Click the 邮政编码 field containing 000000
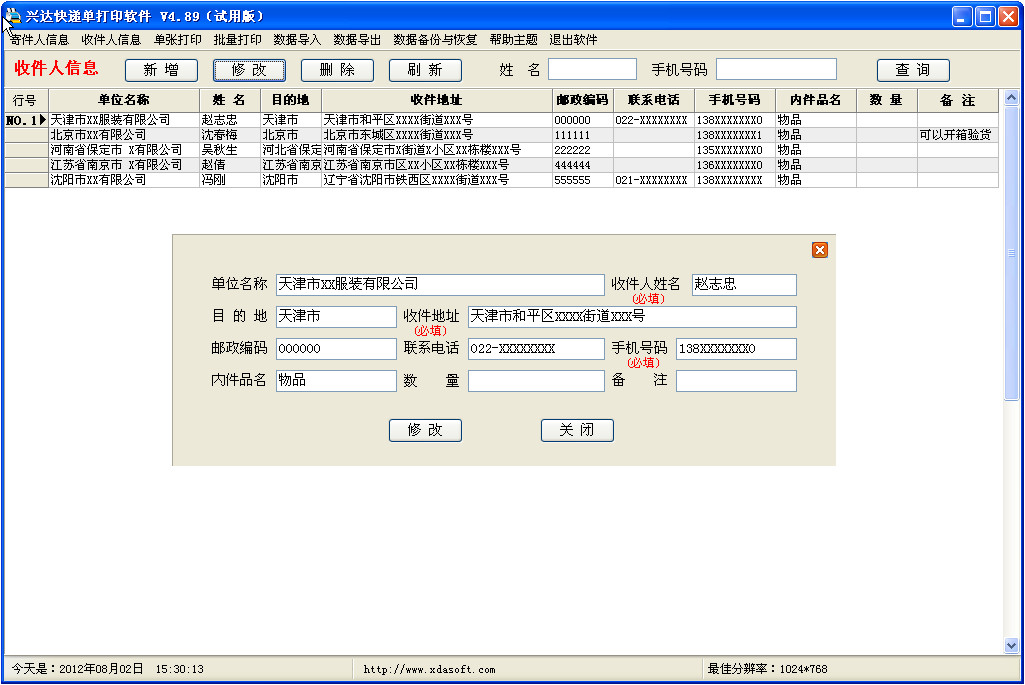The height and width of the screenshot is (685, 1025). click(336, 348)
